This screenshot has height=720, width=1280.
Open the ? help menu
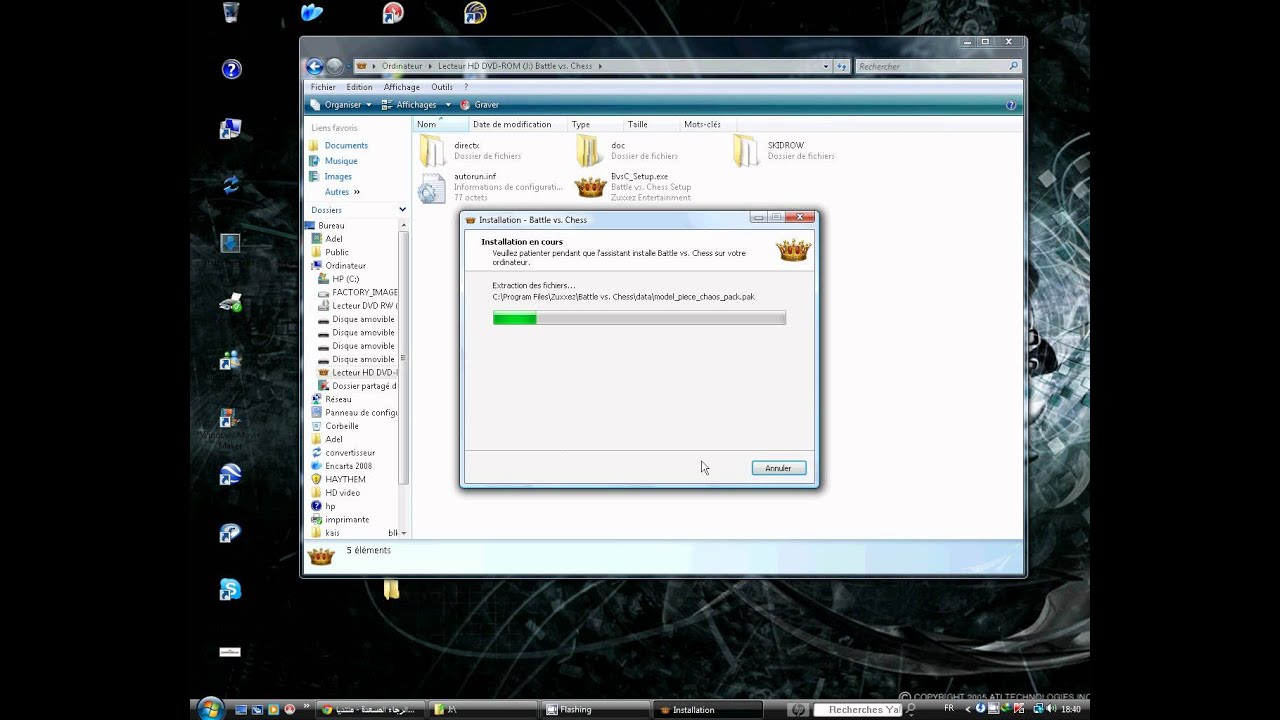tap(466, 87)
